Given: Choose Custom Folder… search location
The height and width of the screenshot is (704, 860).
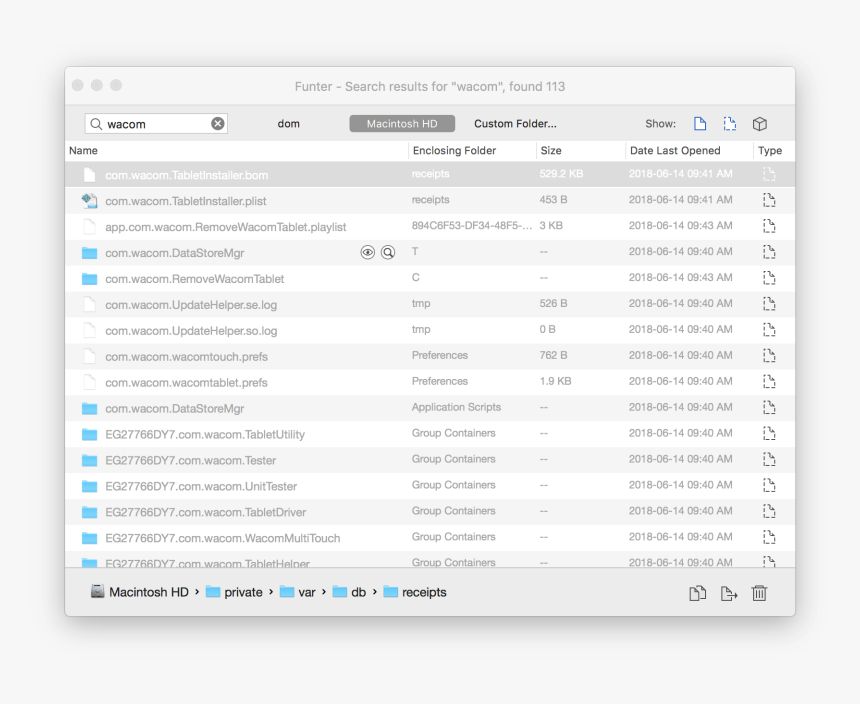Looking at the screenshot, I should point(515,123).
